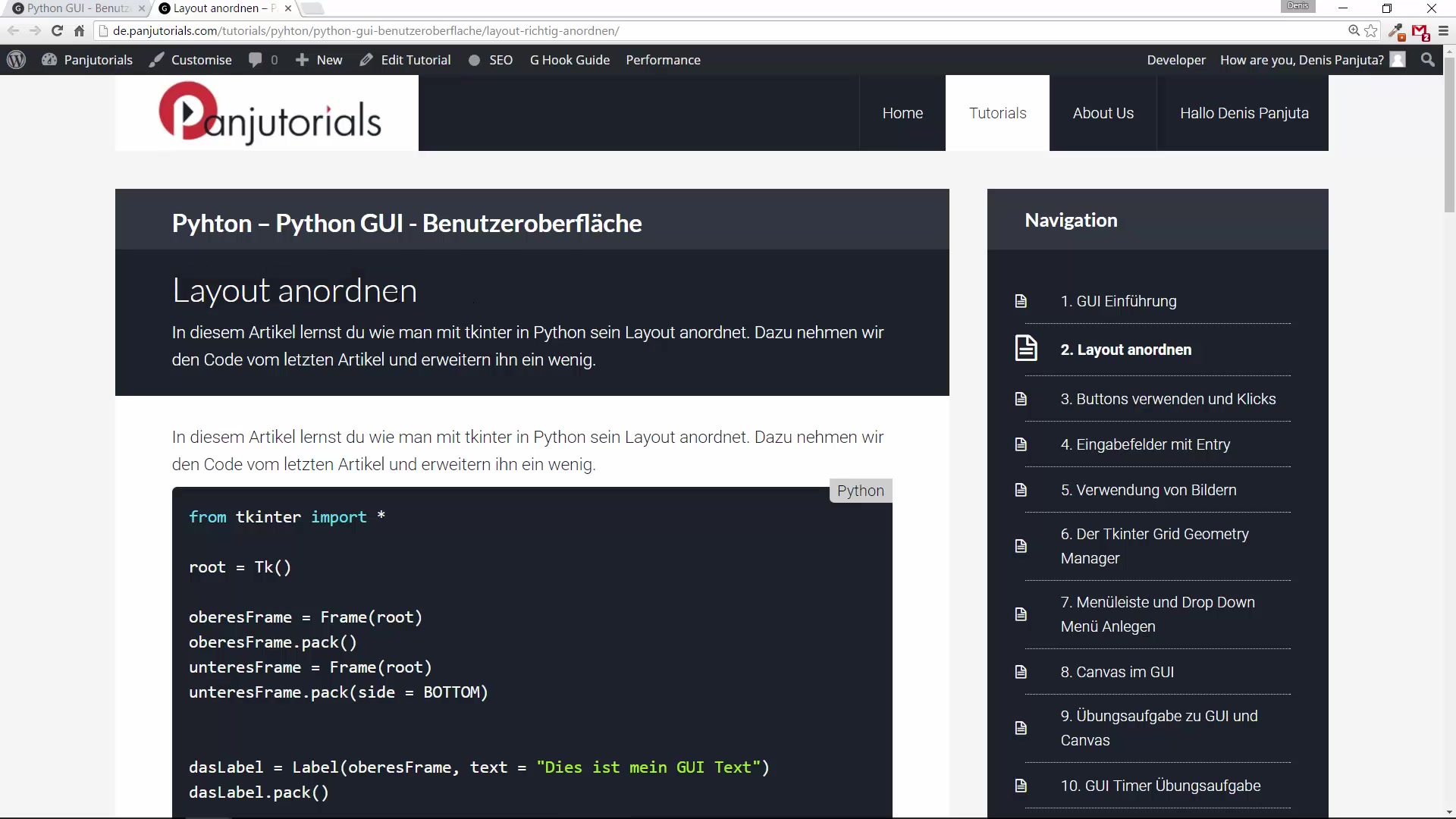
Task: Click the browser URL address field
Action: 682,31
